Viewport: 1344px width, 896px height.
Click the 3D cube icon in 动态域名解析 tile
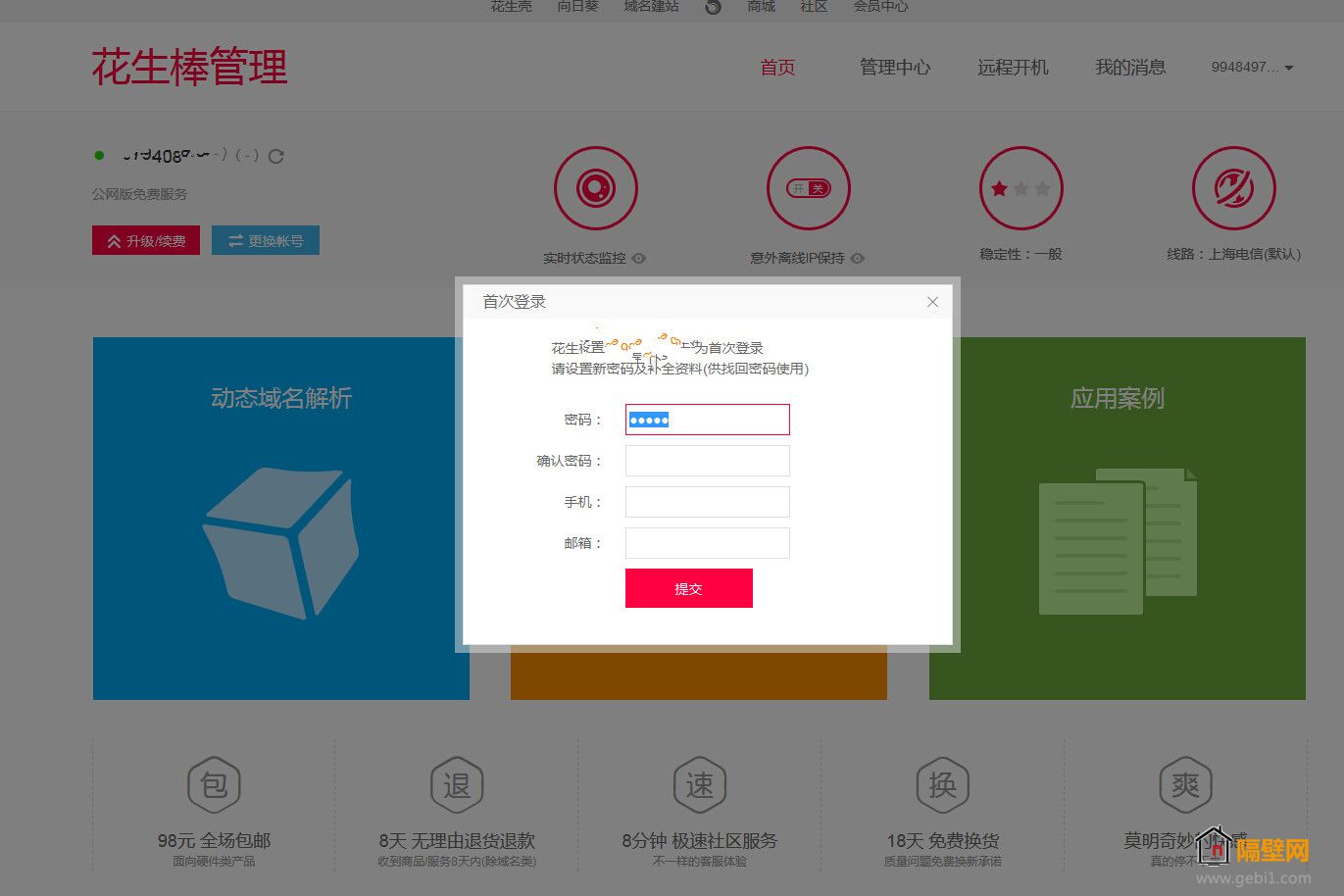[281, 543]
